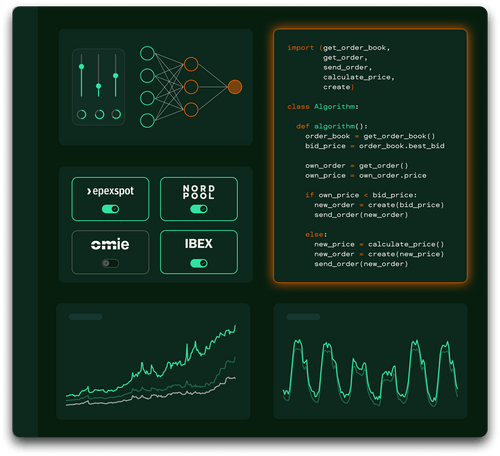
Task: Click 'def algorithm():' in the code panel
Action: 332,126
